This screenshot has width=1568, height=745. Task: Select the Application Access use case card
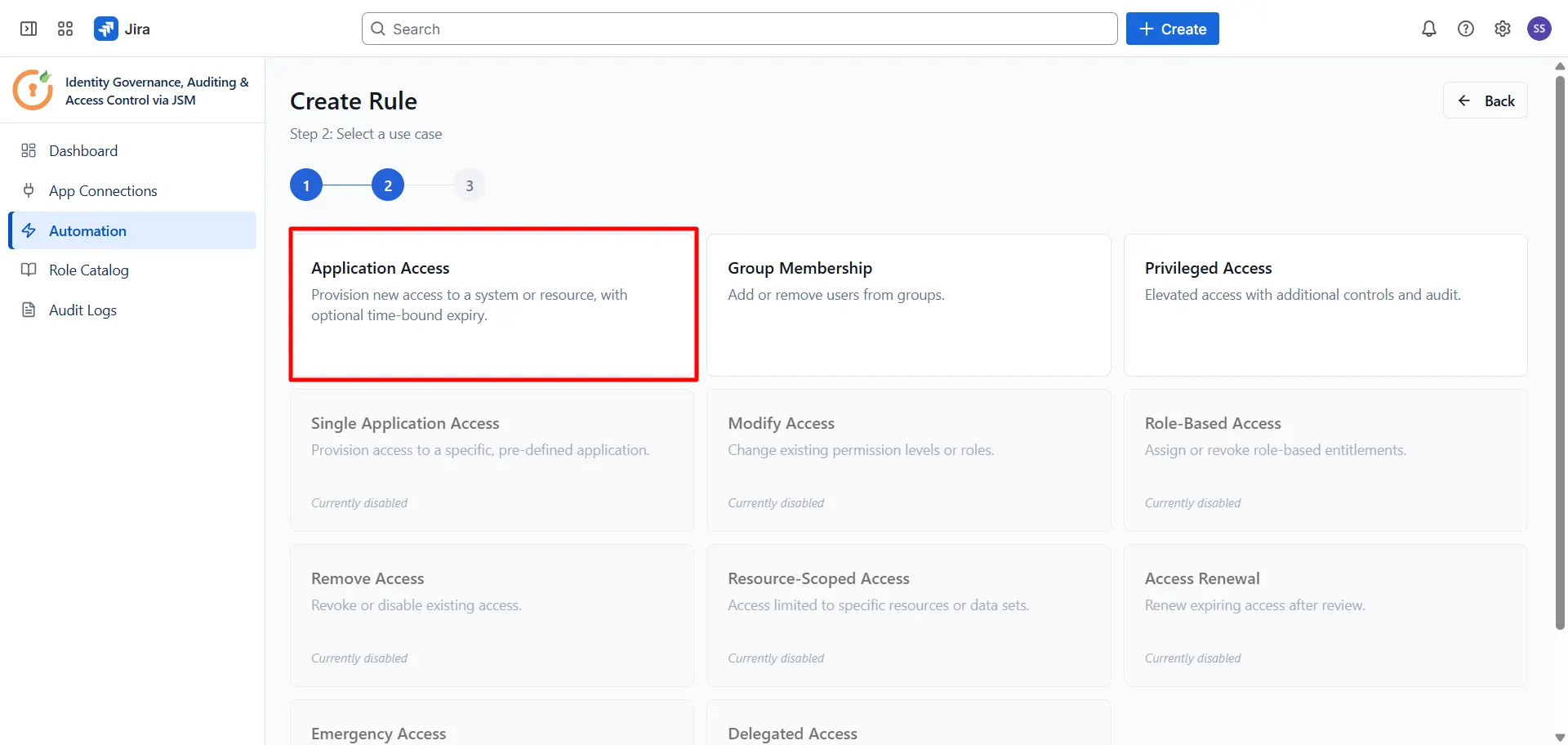tap(492, 305)
